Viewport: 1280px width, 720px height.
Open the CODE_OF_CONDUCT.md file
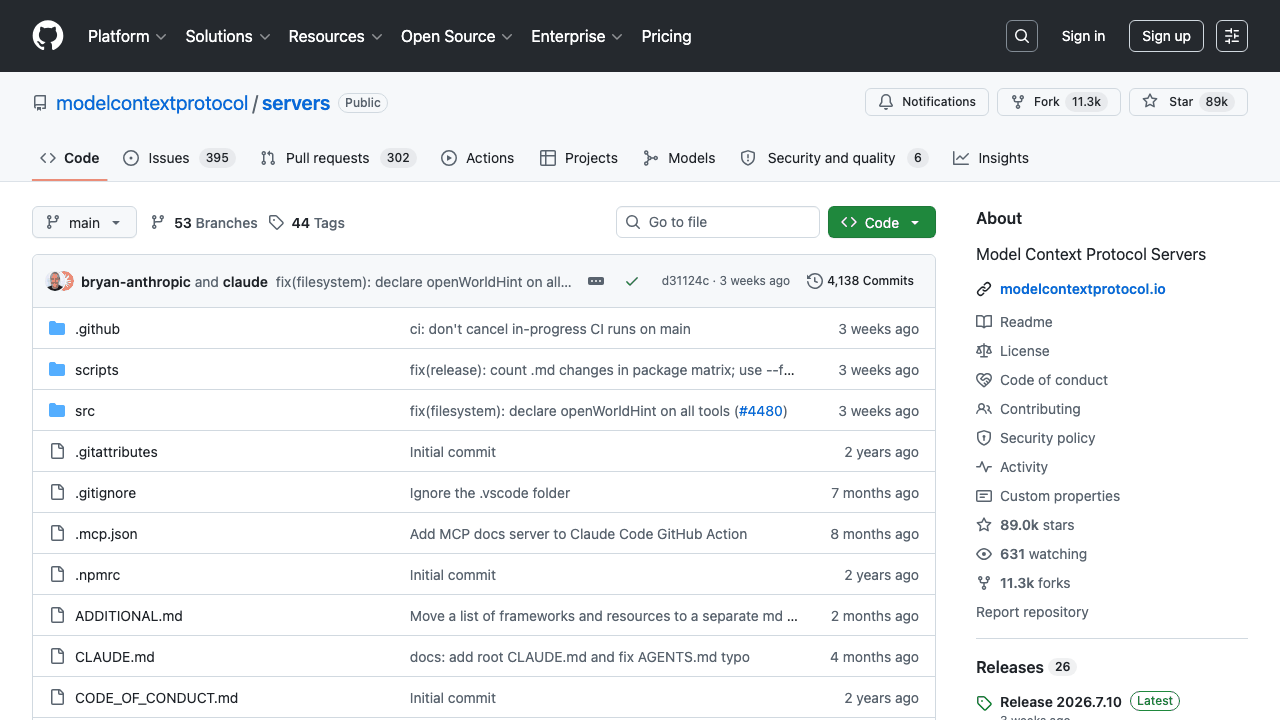pyautogui.click(x=156, y=698)
